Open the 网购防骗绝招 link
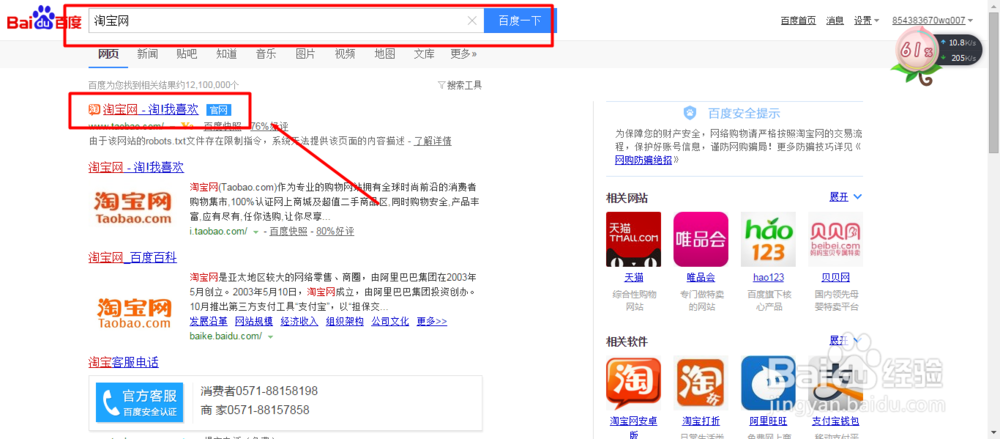Screen dimensions: 1000x439 643,160
